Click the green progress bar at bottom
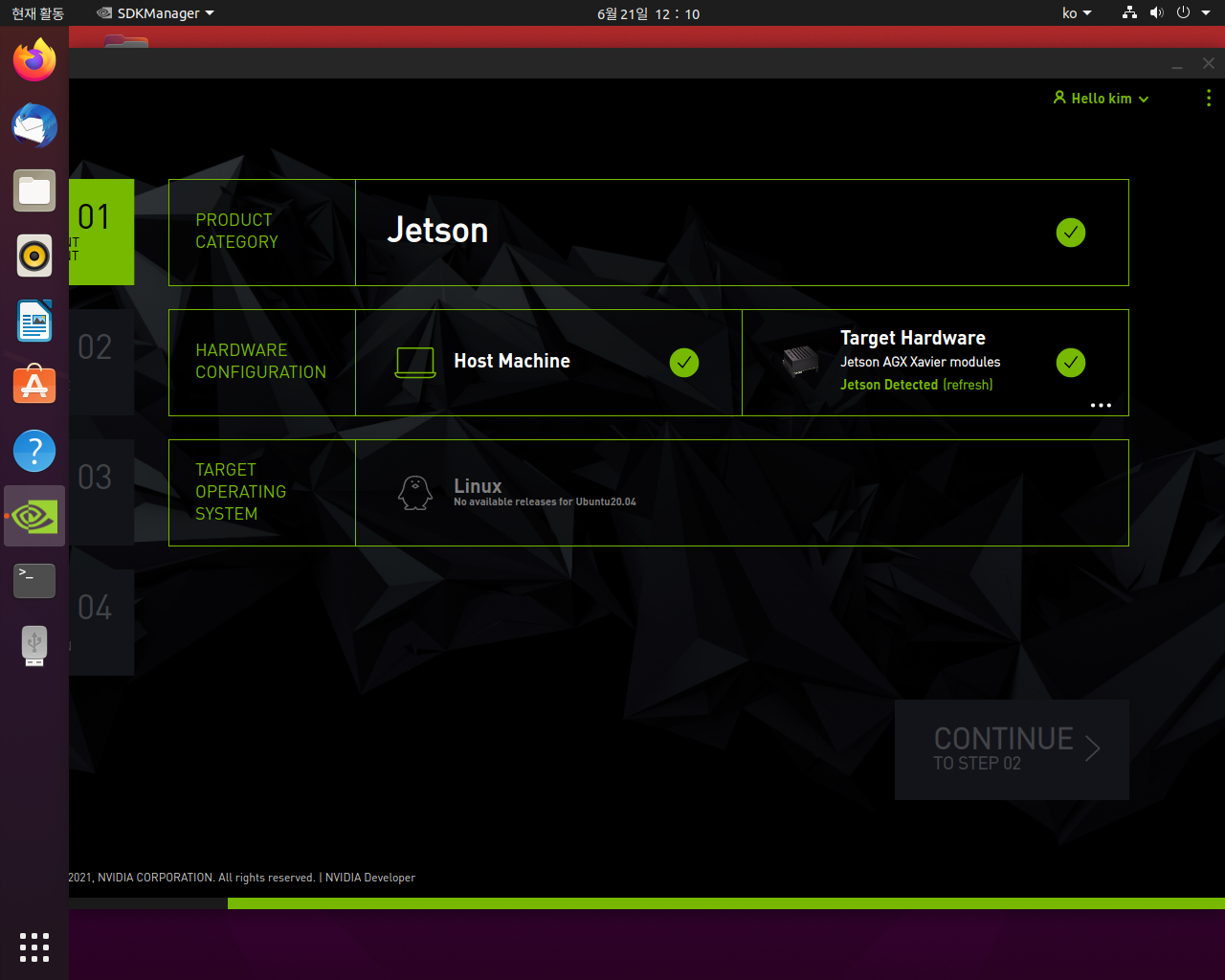 click(726, 903)
